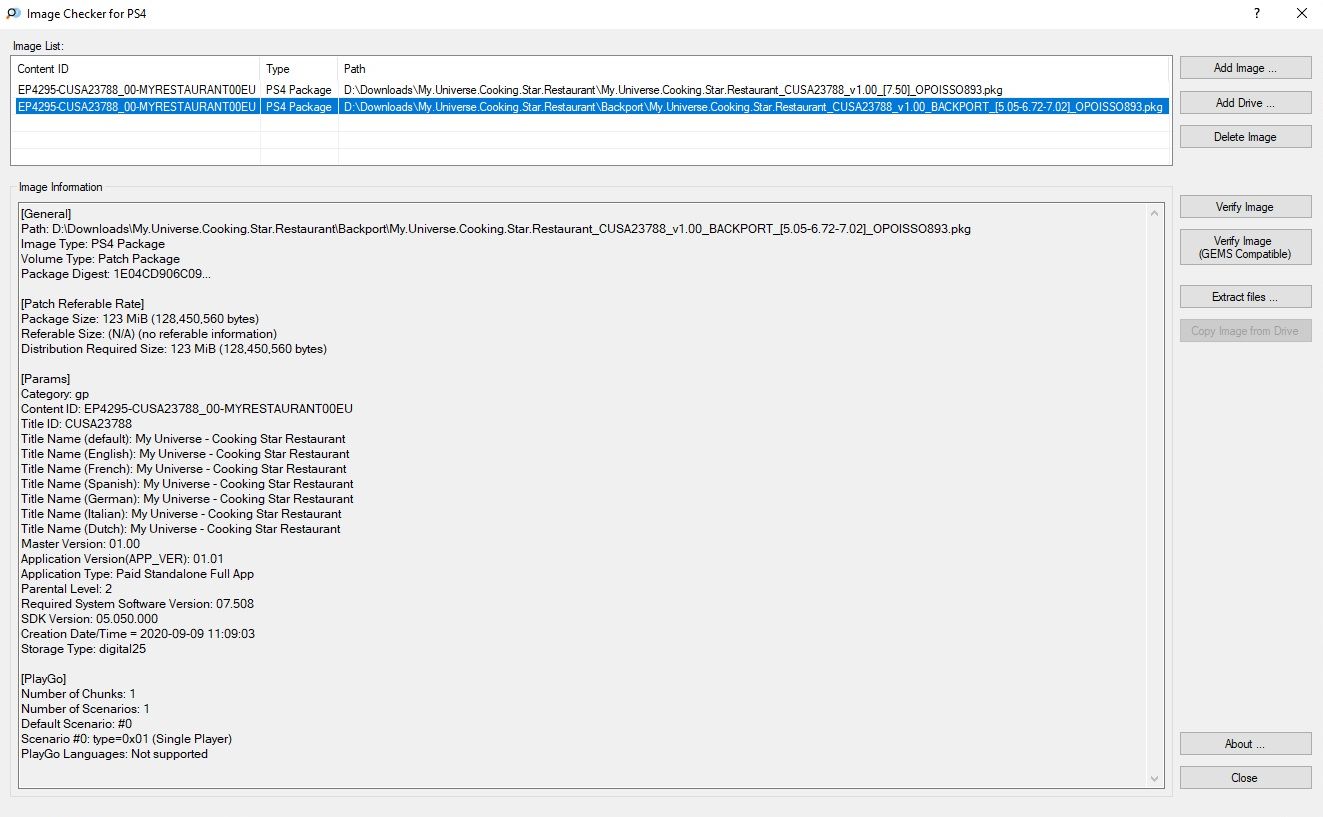Click the Category: gp line

(55, 394)
